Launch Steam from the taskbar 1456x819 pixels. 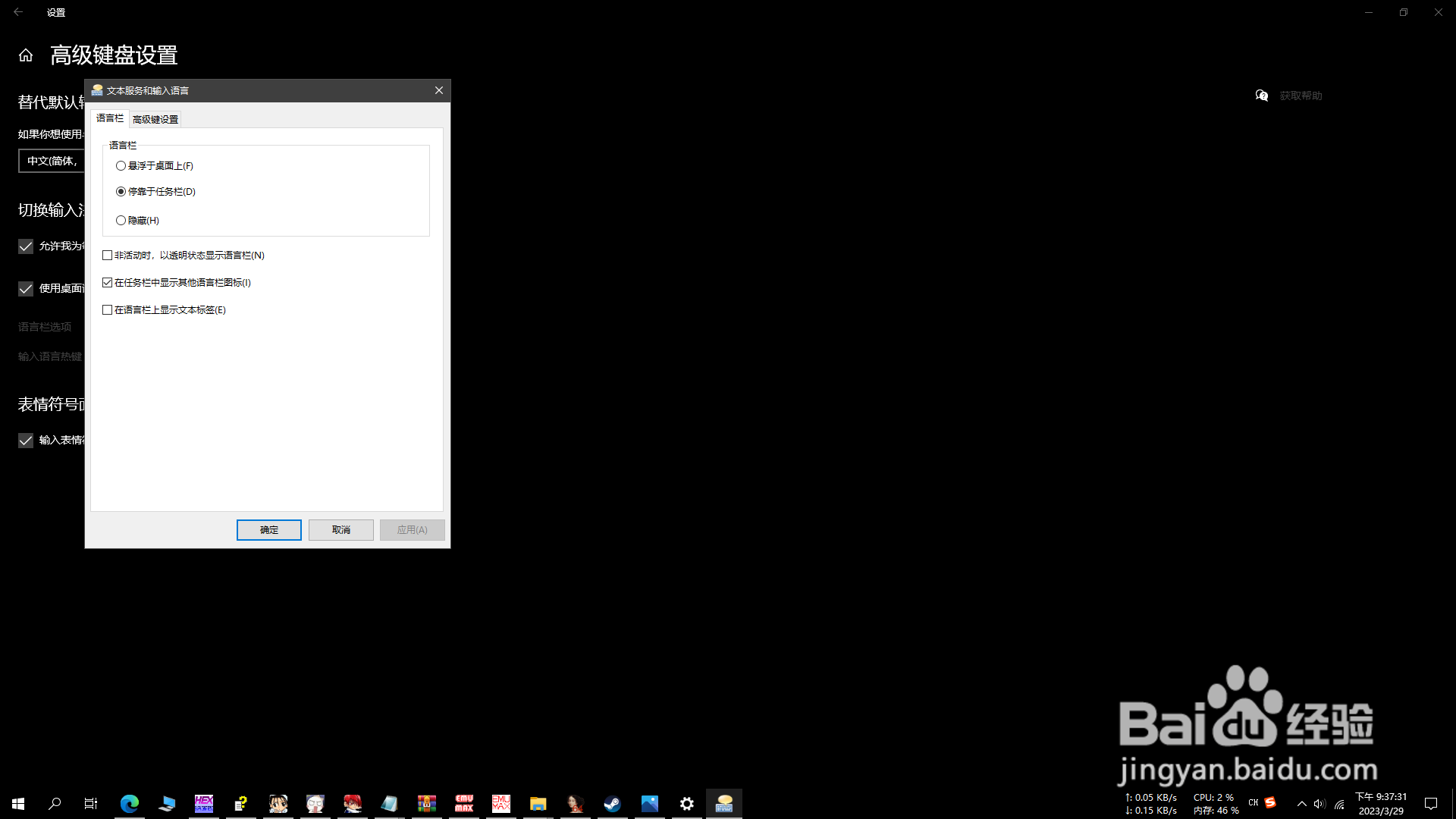[612, 803]
